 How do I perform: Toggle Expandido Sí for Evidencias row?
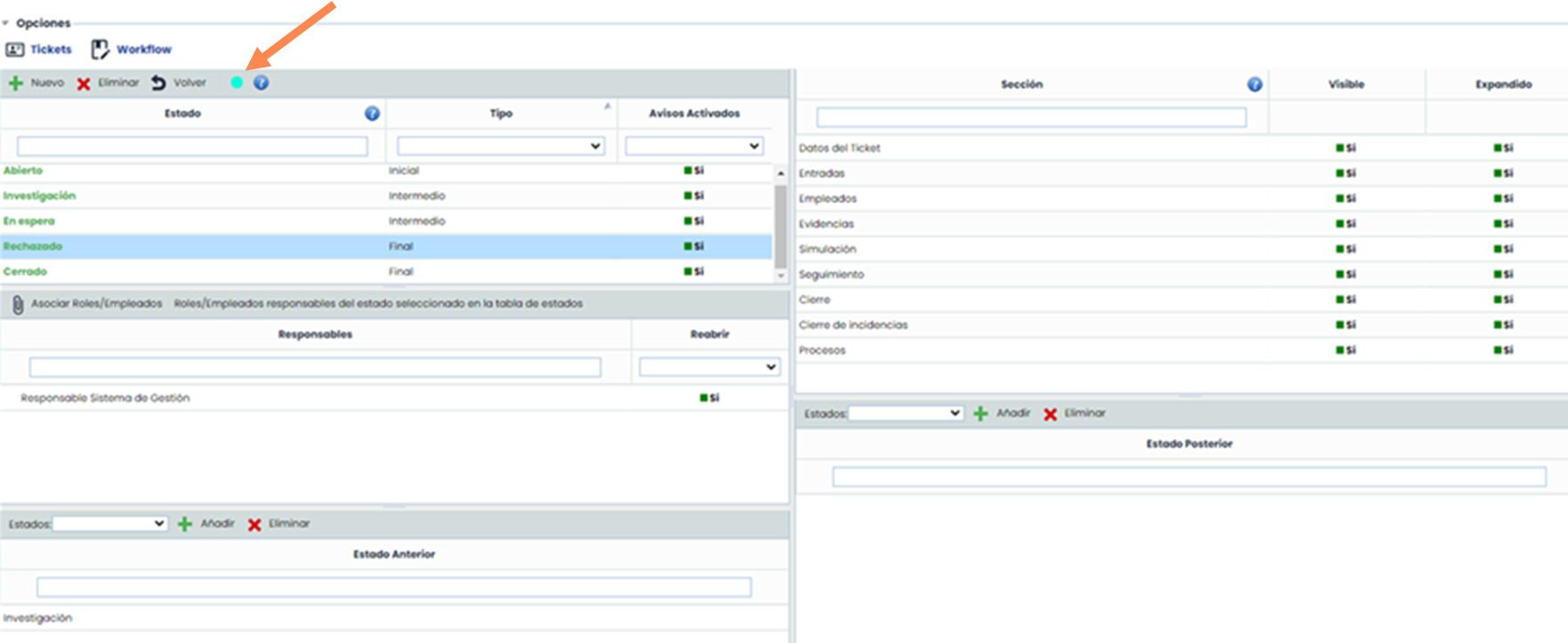pos(1503,224)
